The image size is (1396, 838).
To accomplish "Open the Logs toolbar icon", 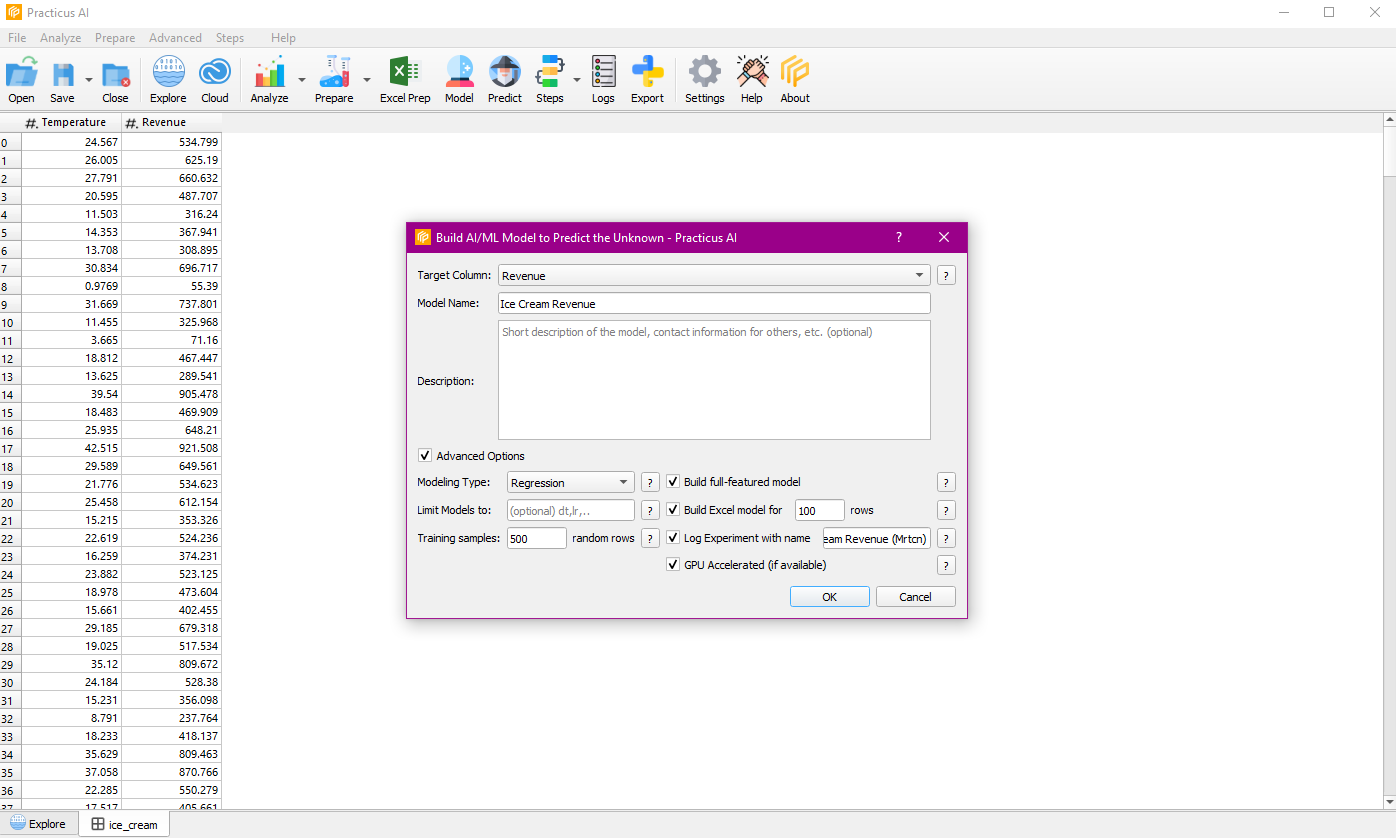I will [x=603, y=79].
